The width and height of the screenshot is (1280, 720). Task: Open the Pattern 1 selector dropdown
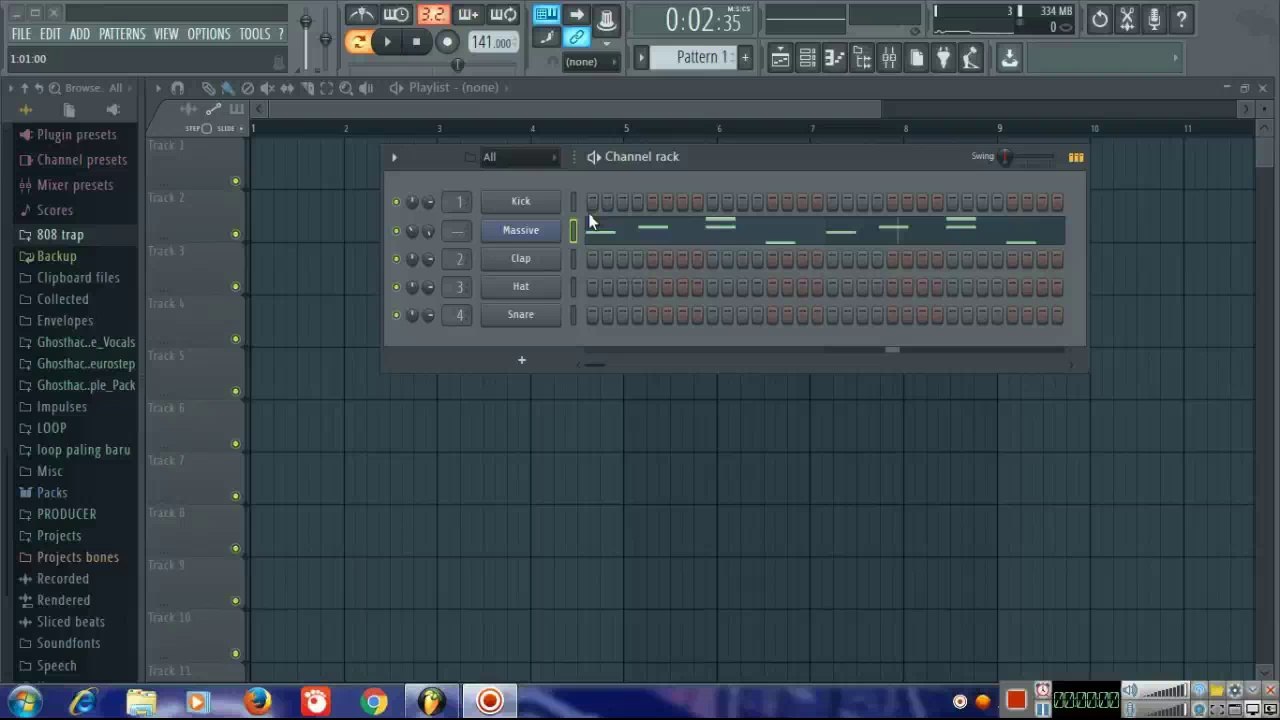(703, 57)
